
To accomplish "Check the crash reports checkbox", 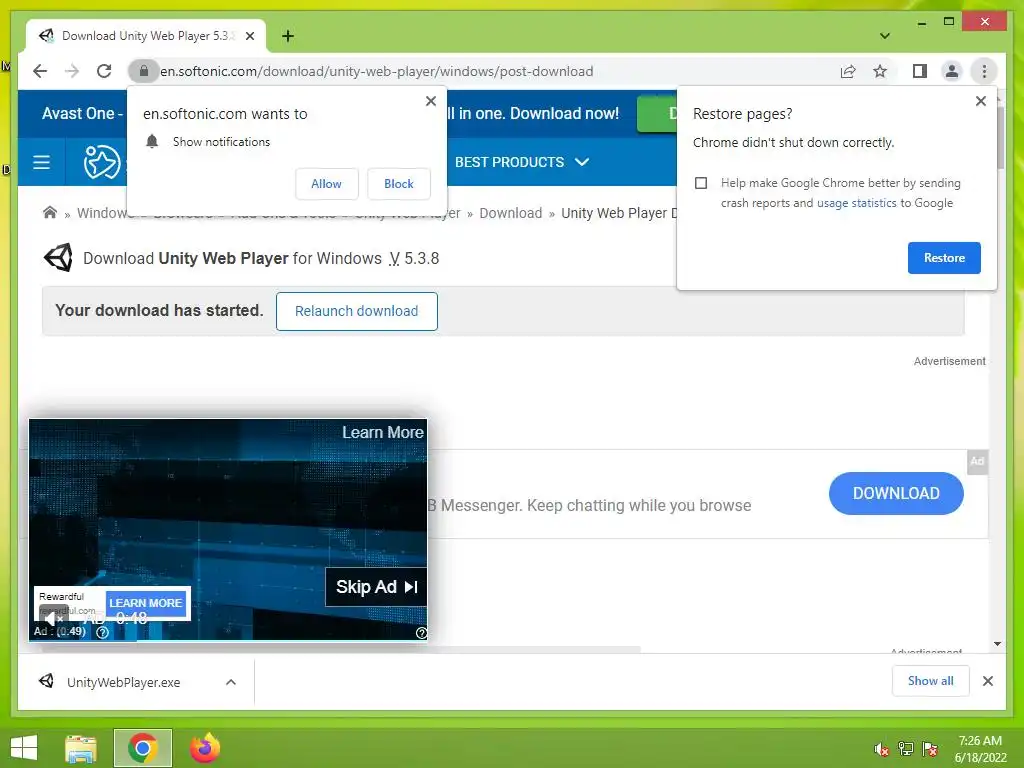I will [701, 183].
